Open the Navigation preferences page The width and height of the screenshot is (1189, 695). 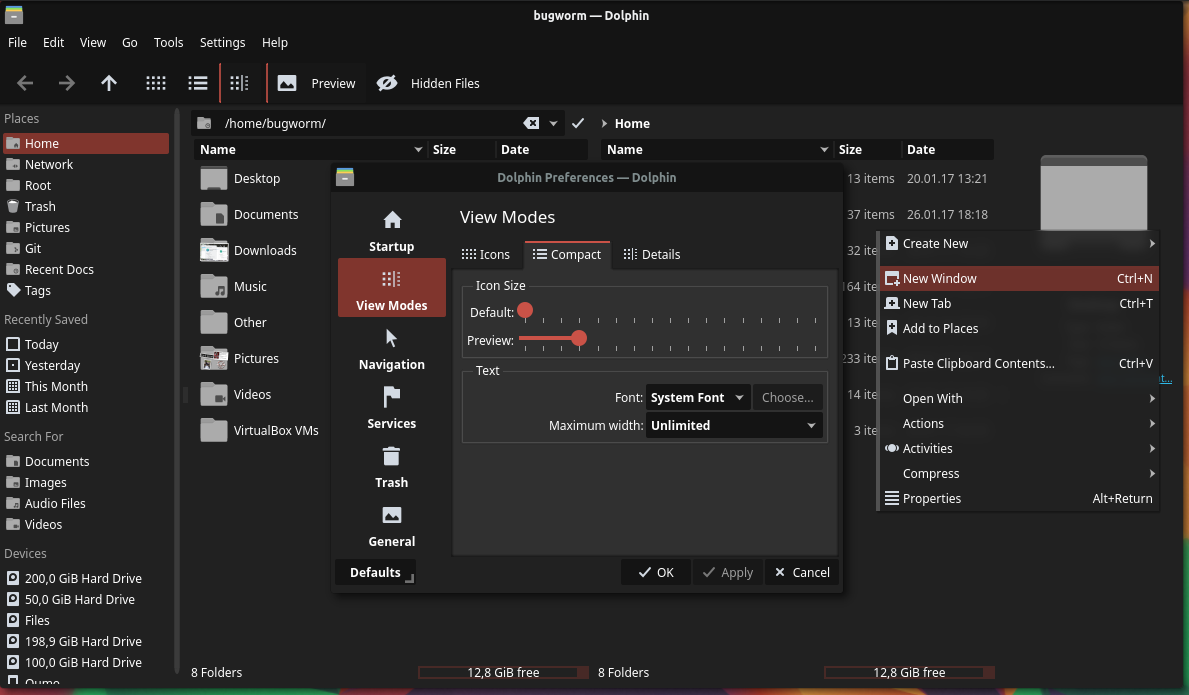(391, 348)
